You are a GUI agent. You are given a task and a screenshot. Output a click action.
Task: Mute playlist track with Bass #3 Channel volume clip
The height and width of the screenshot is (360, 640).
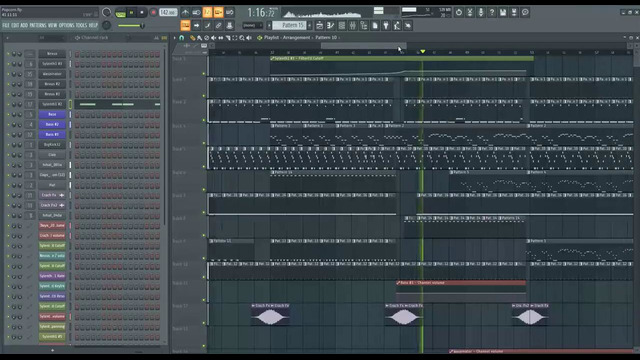pyautogui.click(x=204, y=300)
